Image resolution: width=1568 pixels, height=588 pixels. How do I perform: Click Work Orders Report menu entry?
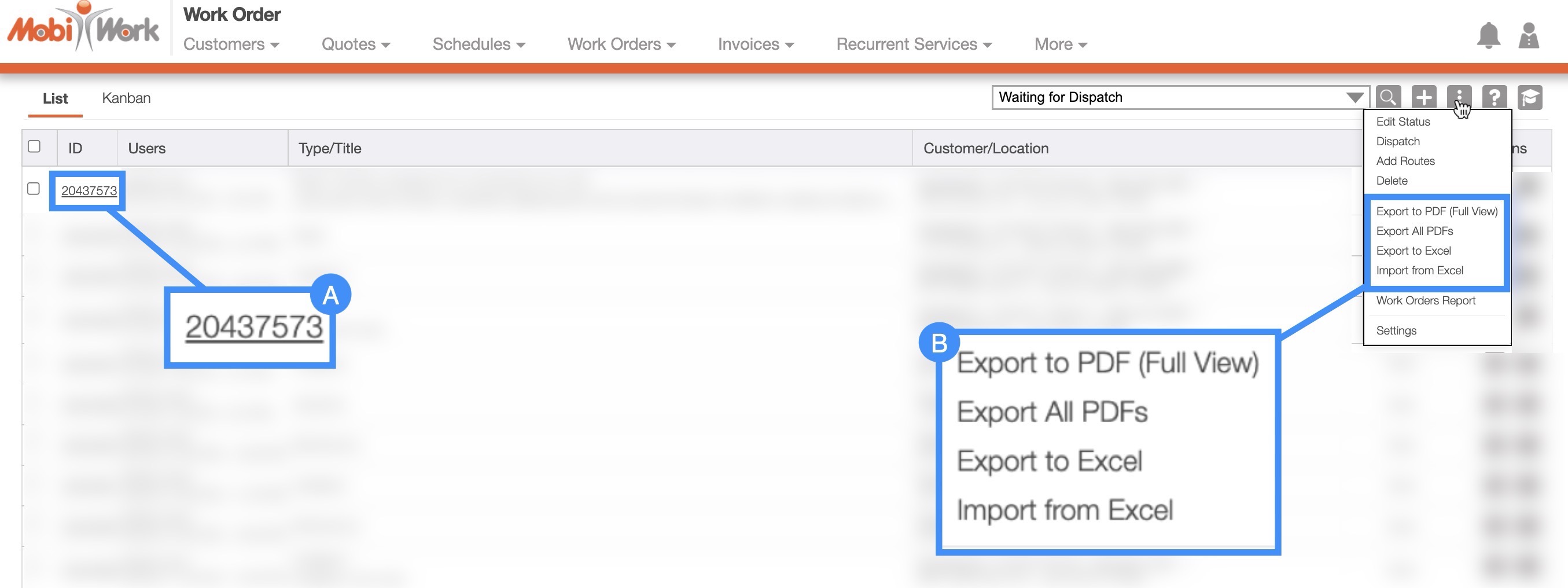(x=1425, y=301)
